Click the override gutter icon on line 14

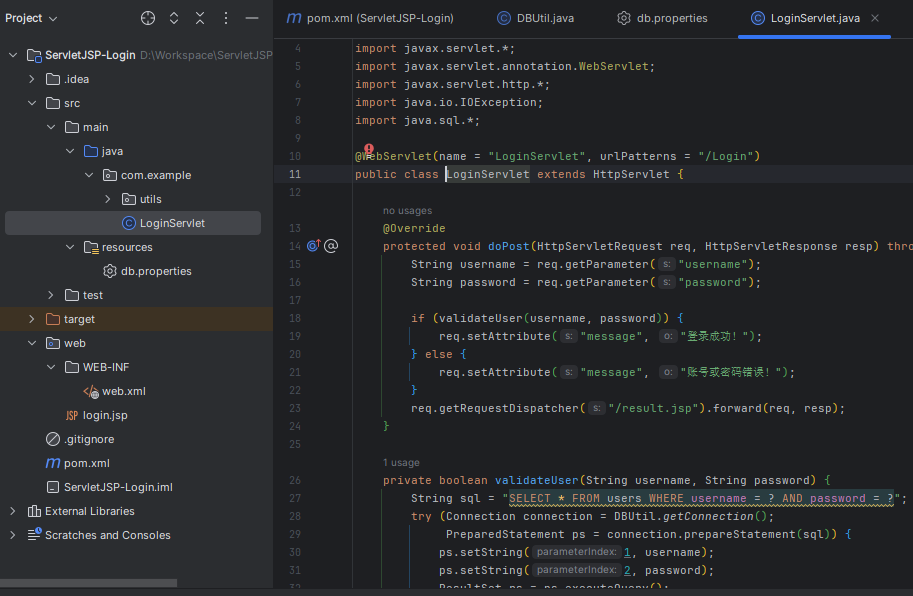coord(313,246)
